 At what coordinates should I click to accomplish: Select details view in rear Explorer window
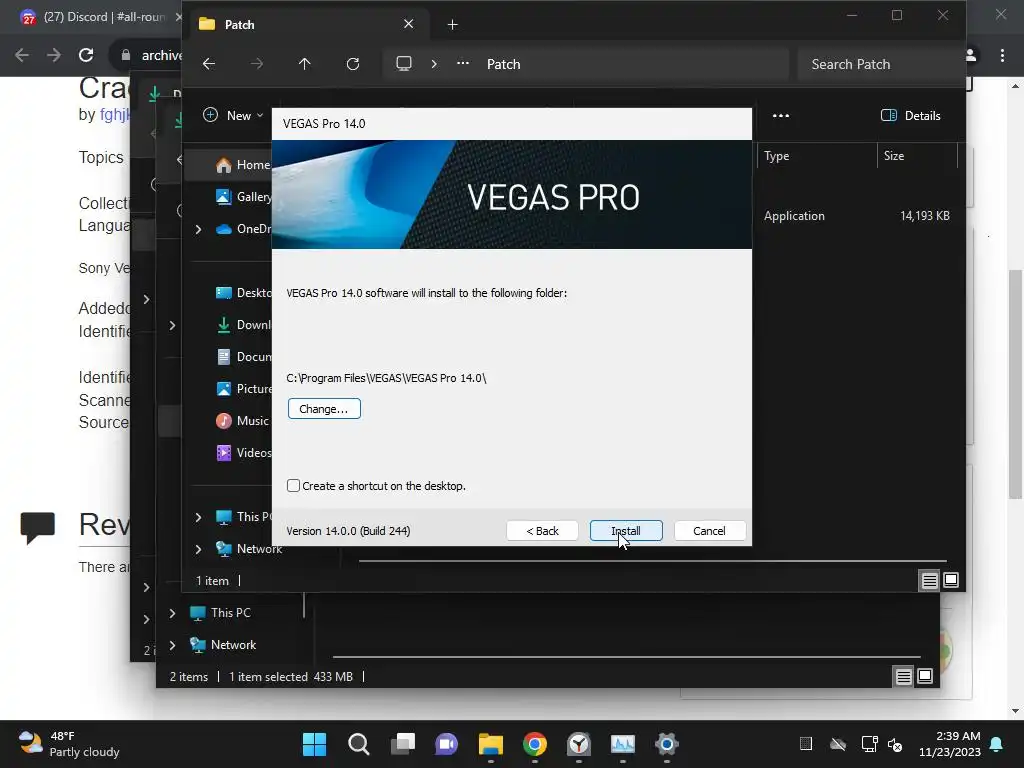[x=903, y=677]
